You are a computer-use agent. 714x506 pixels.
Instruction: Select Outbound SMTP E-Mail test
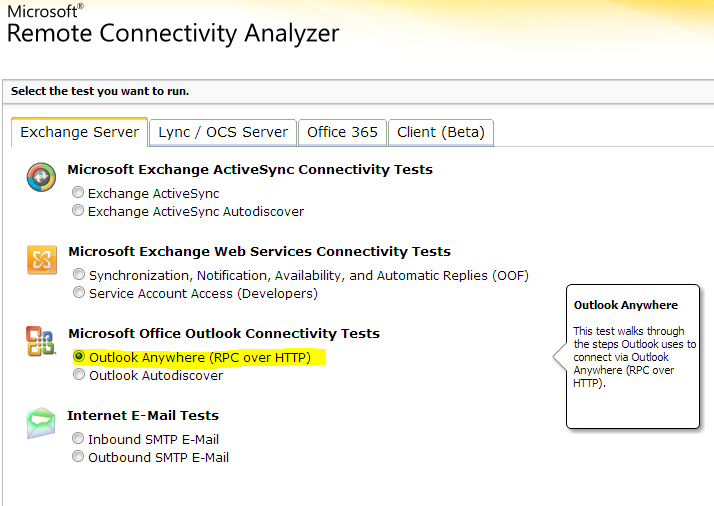(x=78, y=456)
